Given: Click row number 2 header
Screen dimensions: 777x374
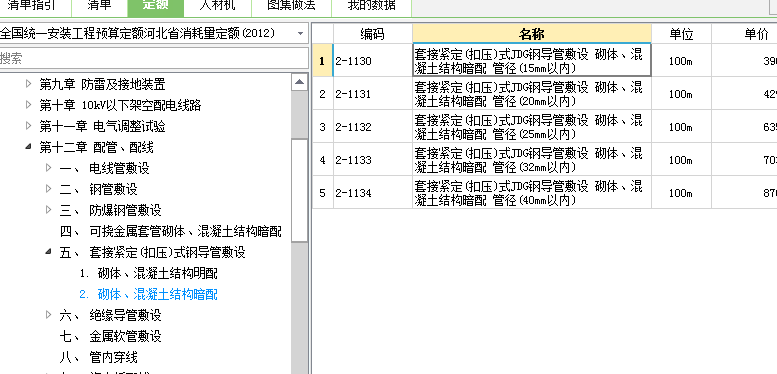Looking at the screenshot, I should (x=323, y=93).
